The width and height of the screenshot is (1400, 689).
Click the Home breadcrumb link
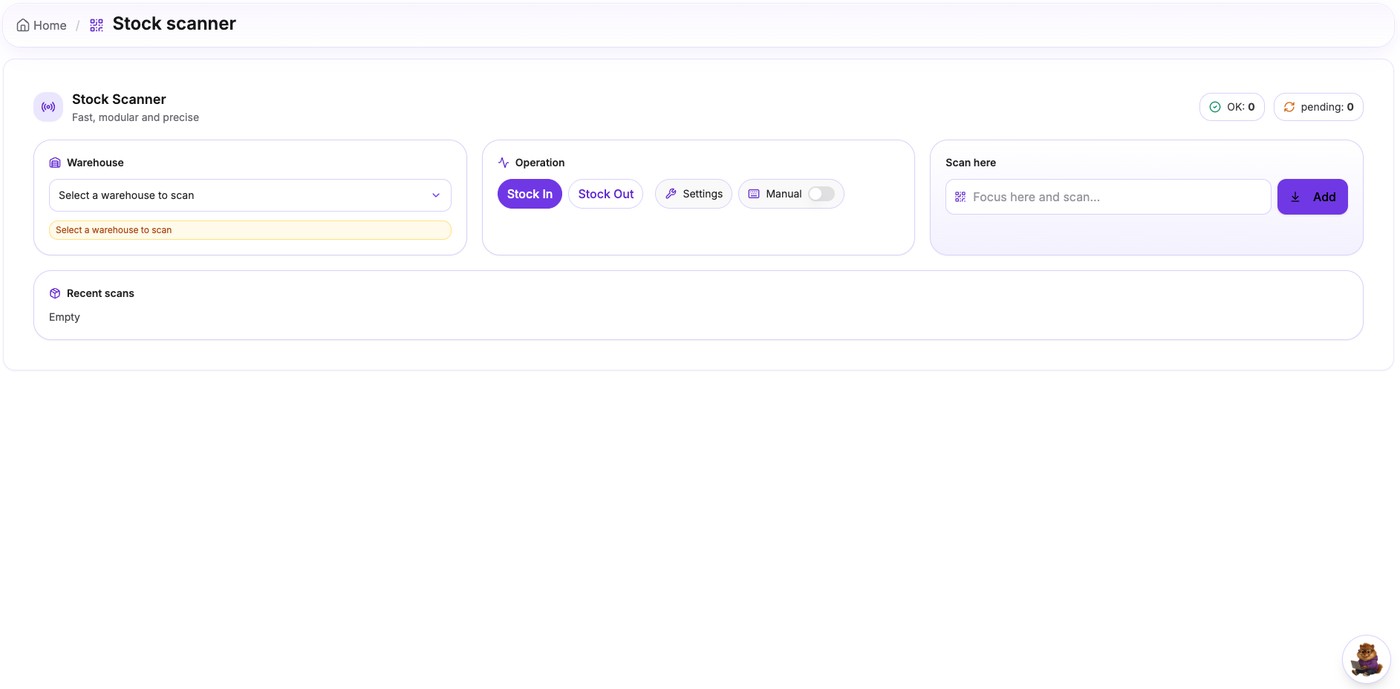[41, 25]
